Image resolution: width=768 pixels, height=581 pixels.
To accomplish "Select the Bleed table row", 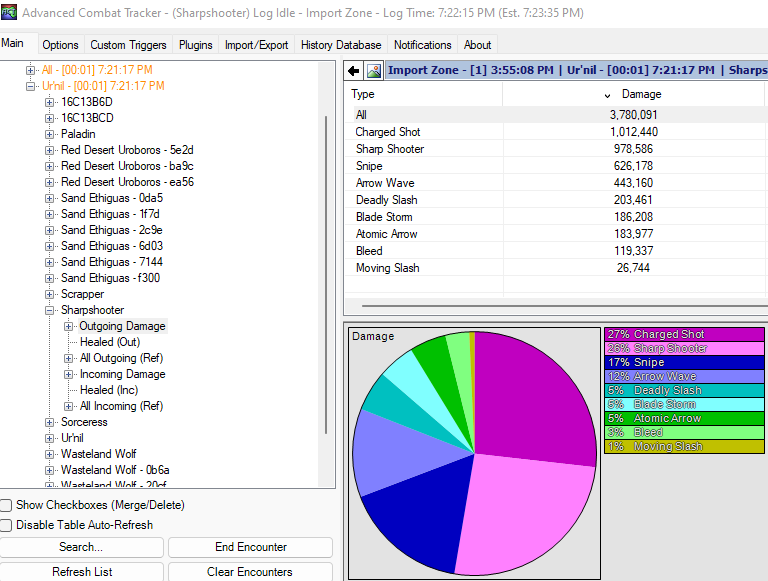I will coord(556,251).
